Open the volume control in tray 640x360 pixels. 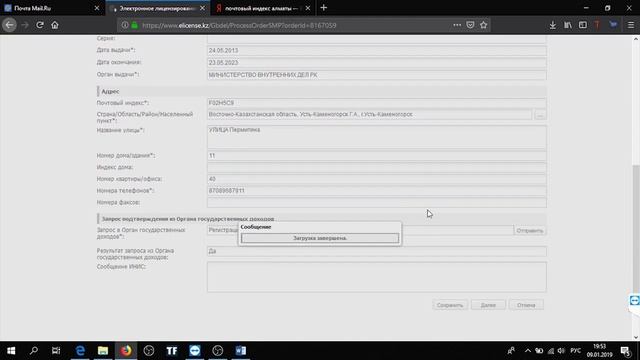point(561,351)
